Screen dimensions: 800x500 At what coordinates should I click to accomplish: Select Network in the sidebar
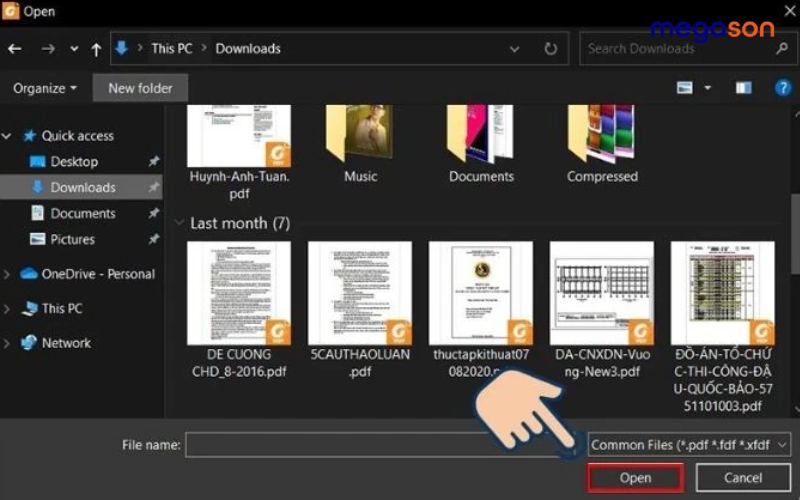(x=66, y=343)
